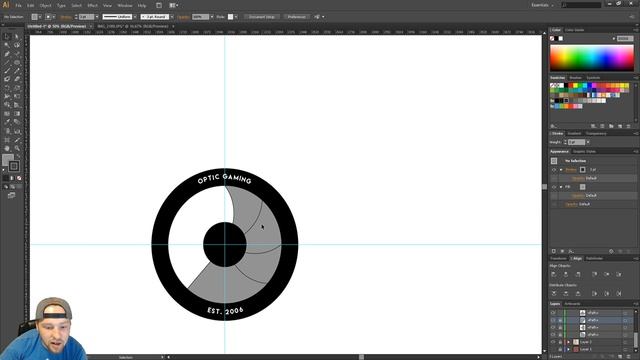Pick a color from the Color spectrum bar
Screen dimensions: 640x360
click(592, 58)
